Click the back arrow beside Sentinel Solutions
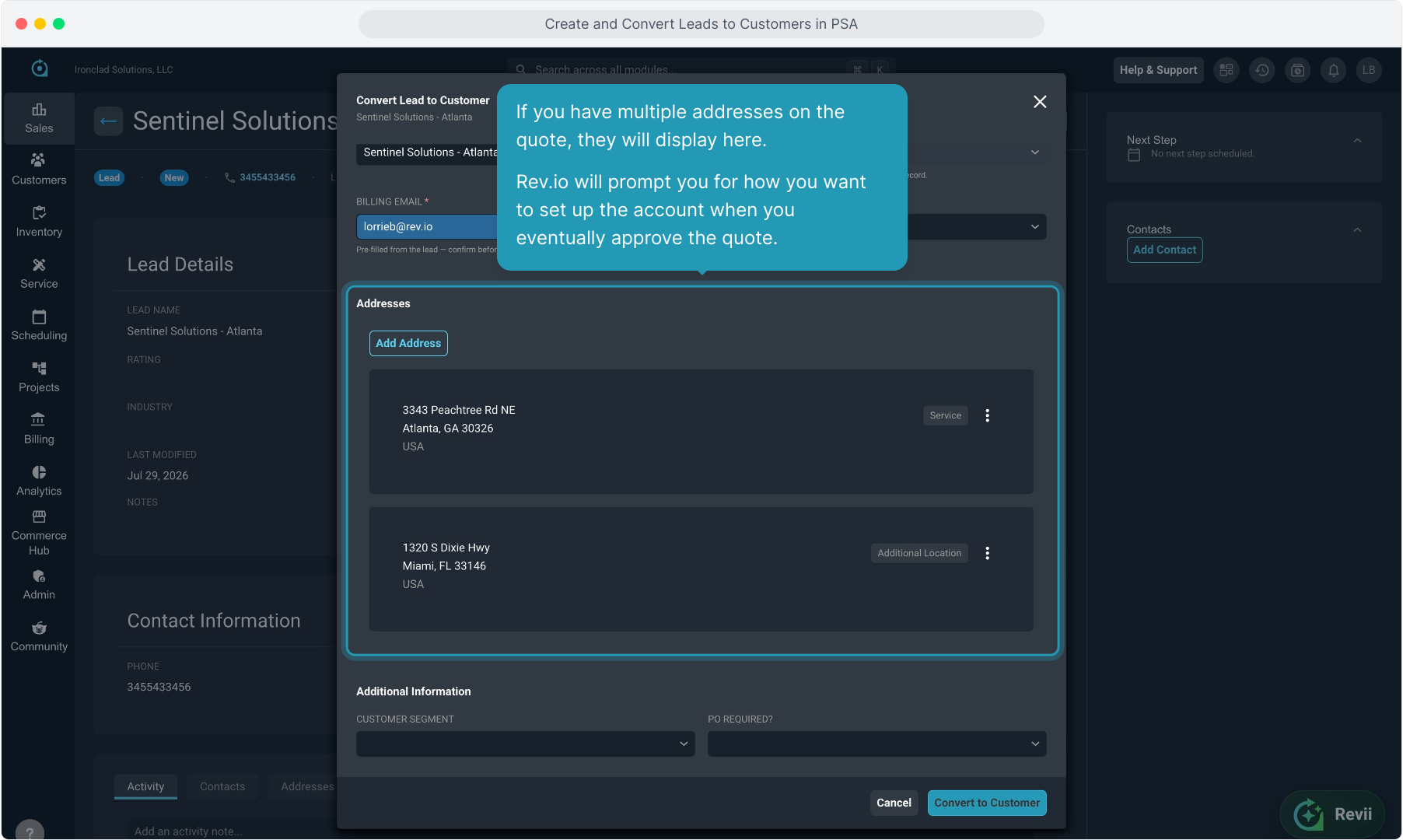The image size is (1403, 840). tap(108, 121)
